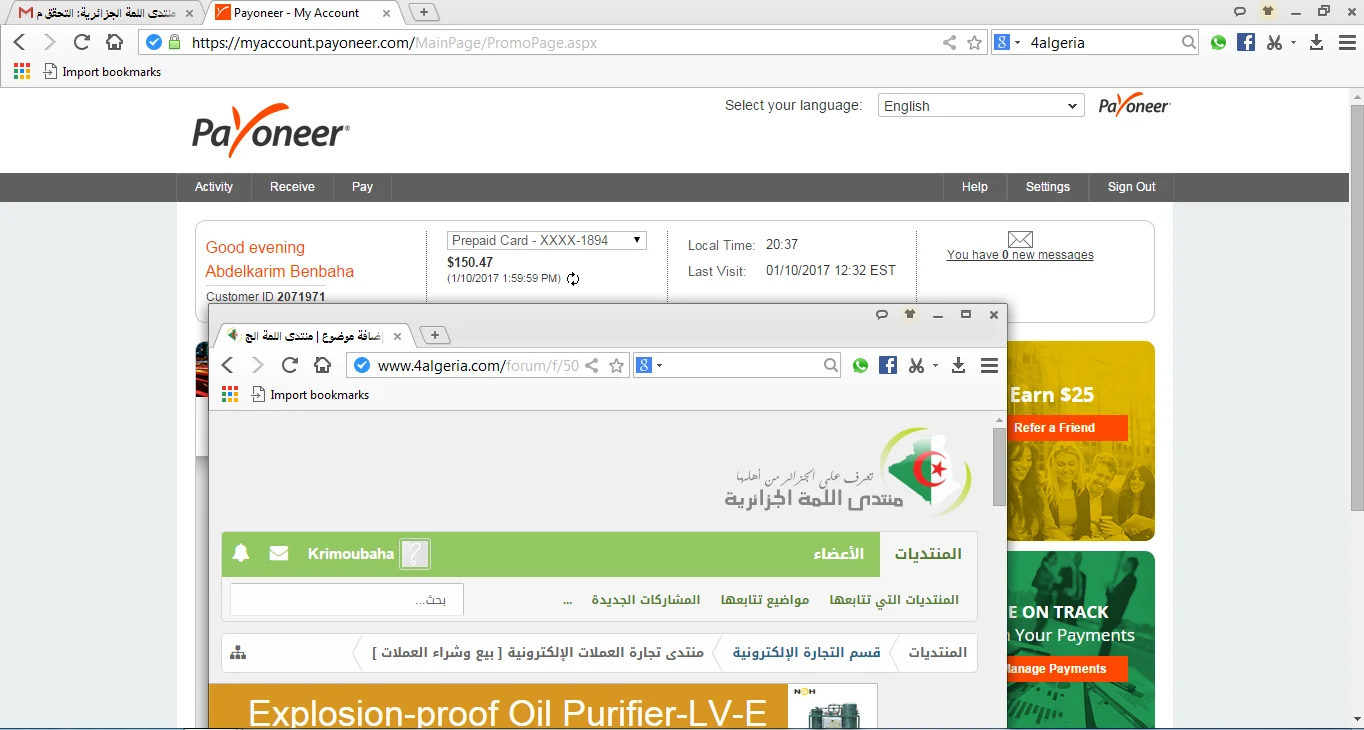Click the balance refresh icon next to date
Viewport: 1364px width, 730px height.
573,279
